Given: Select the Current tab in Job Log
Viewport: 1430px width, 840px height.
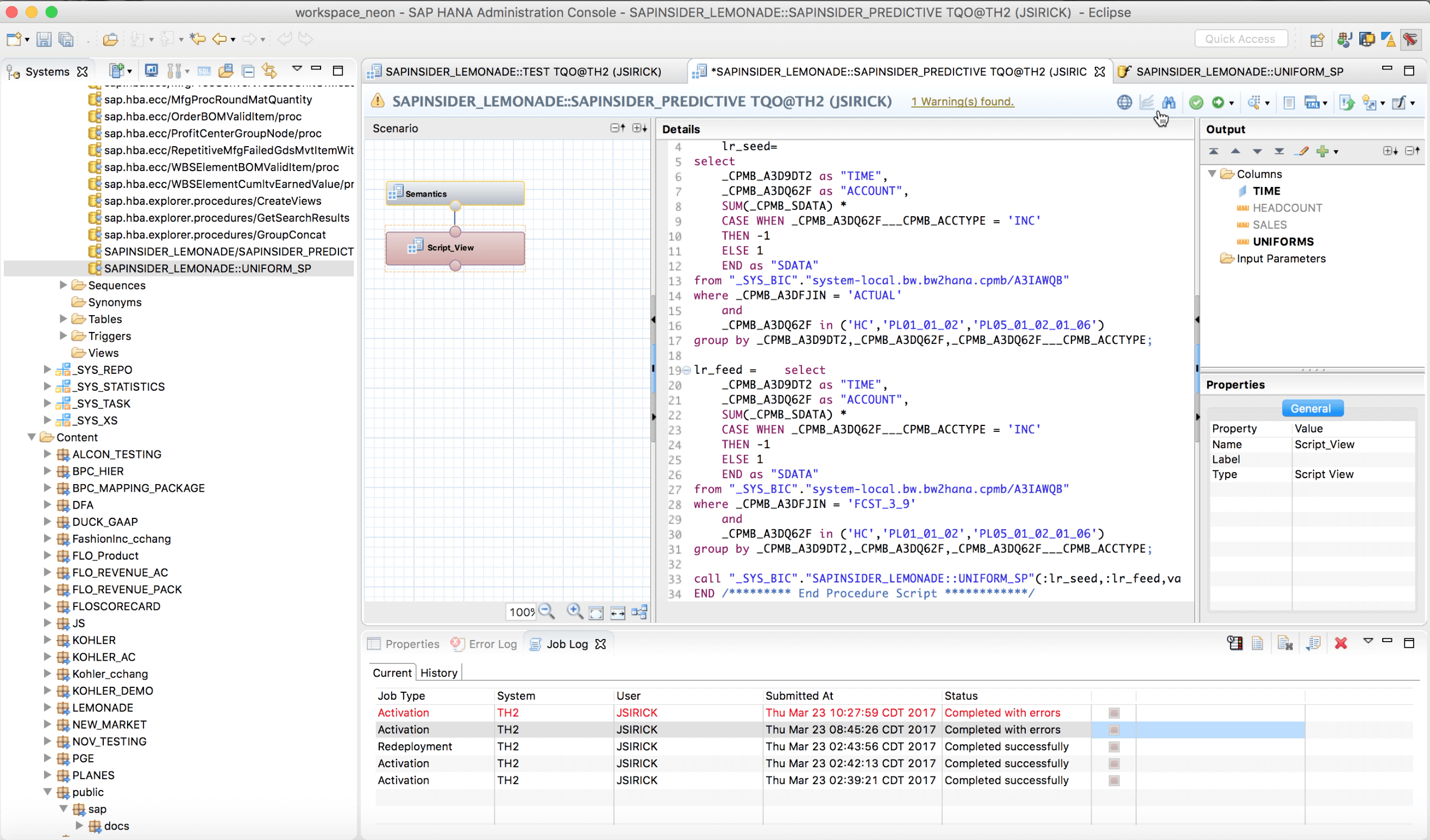Looking at the screenshot, I should click(x=392, y=673).
